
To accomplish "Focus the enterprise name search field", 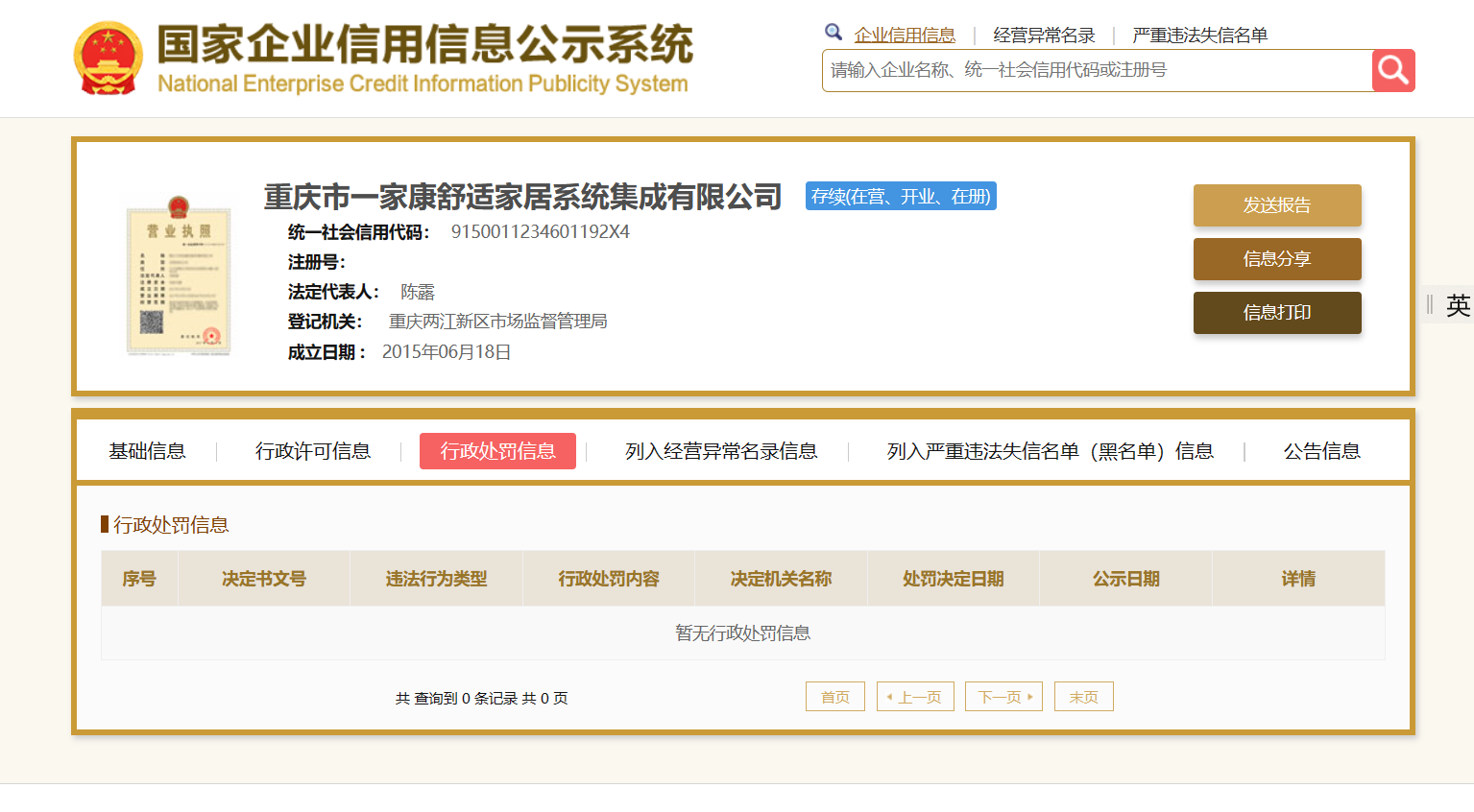I will click(x=1097, y=70).
